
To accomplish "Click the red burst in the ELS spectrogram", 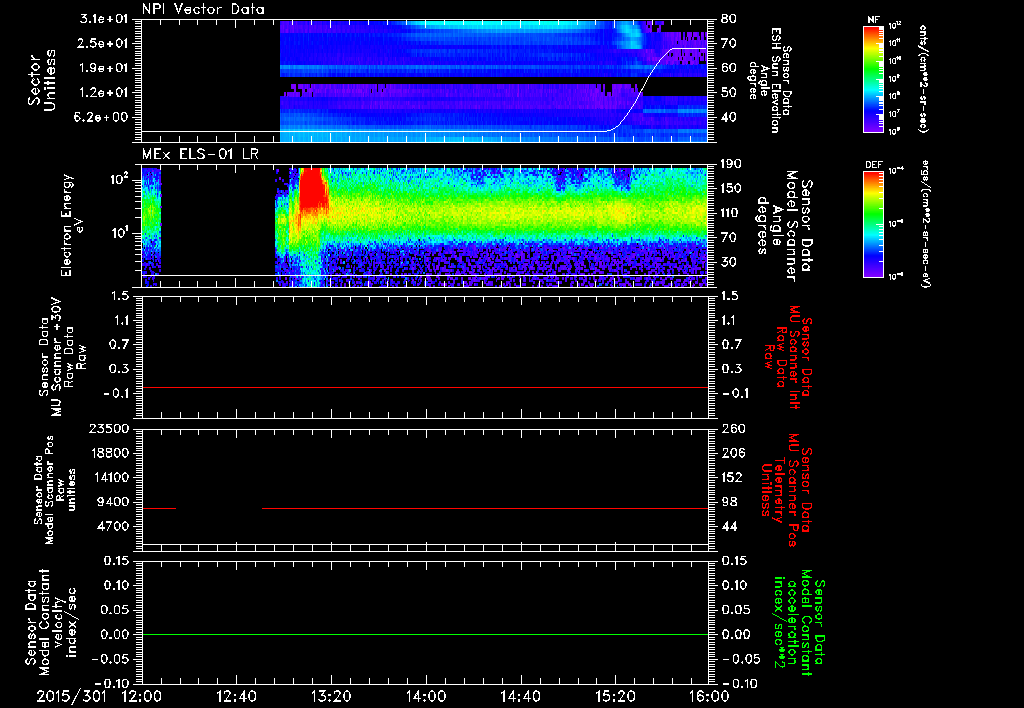I will pyautogui.click(x=313, y=189).
